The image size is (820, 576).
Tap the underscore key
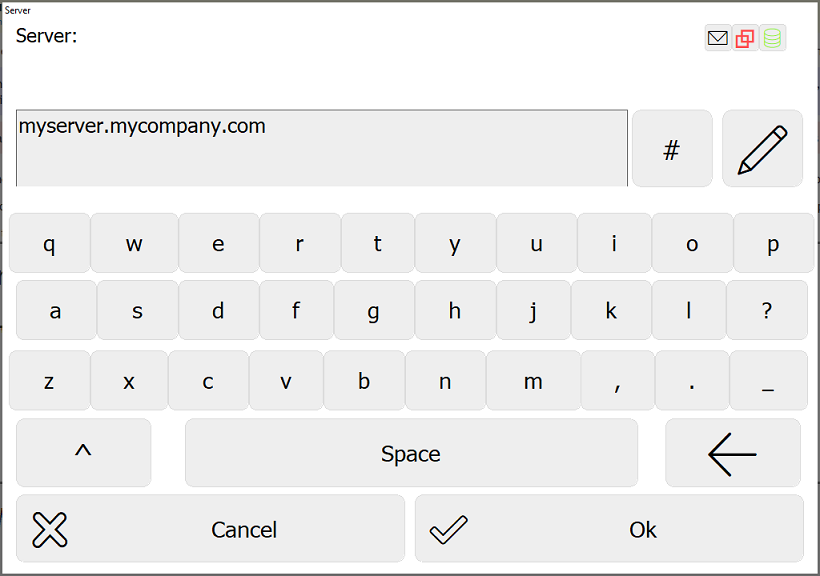(768, 380)
